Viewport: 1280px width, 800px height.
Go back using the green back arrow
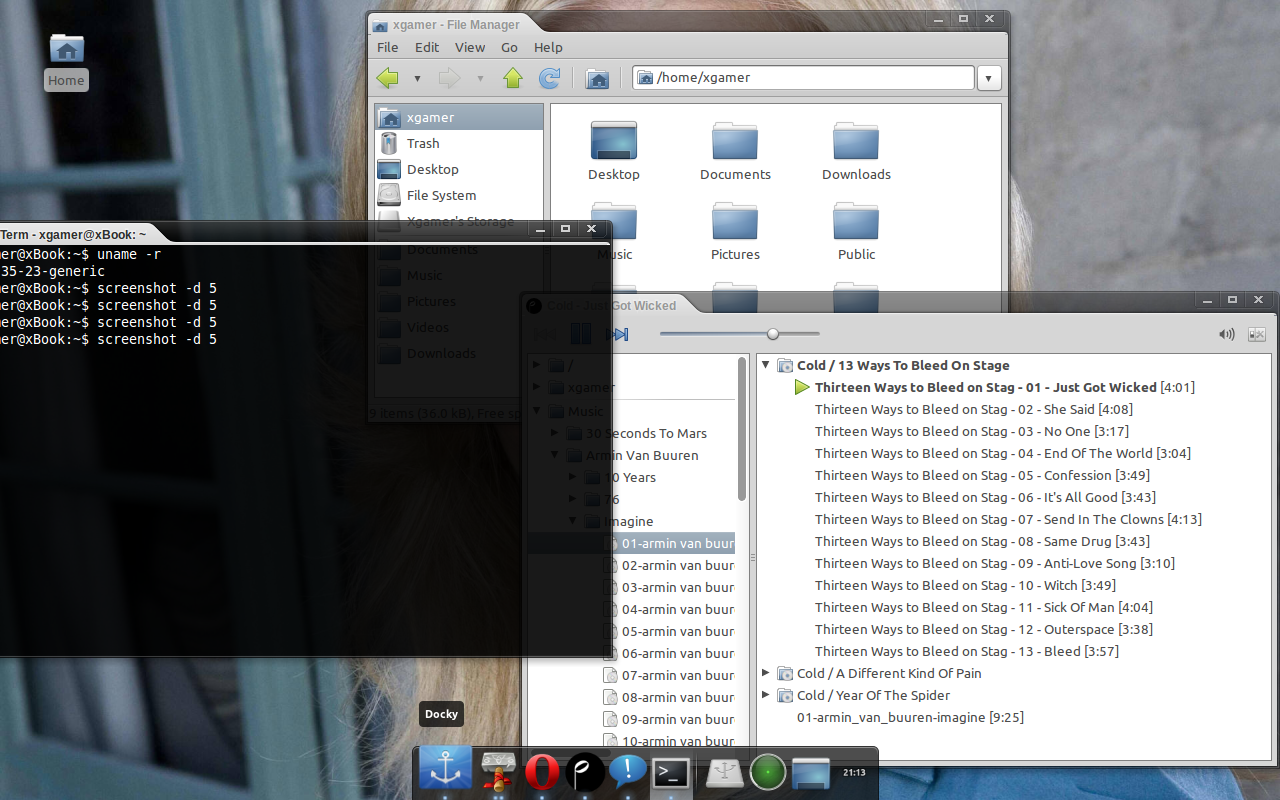point(387,78)
